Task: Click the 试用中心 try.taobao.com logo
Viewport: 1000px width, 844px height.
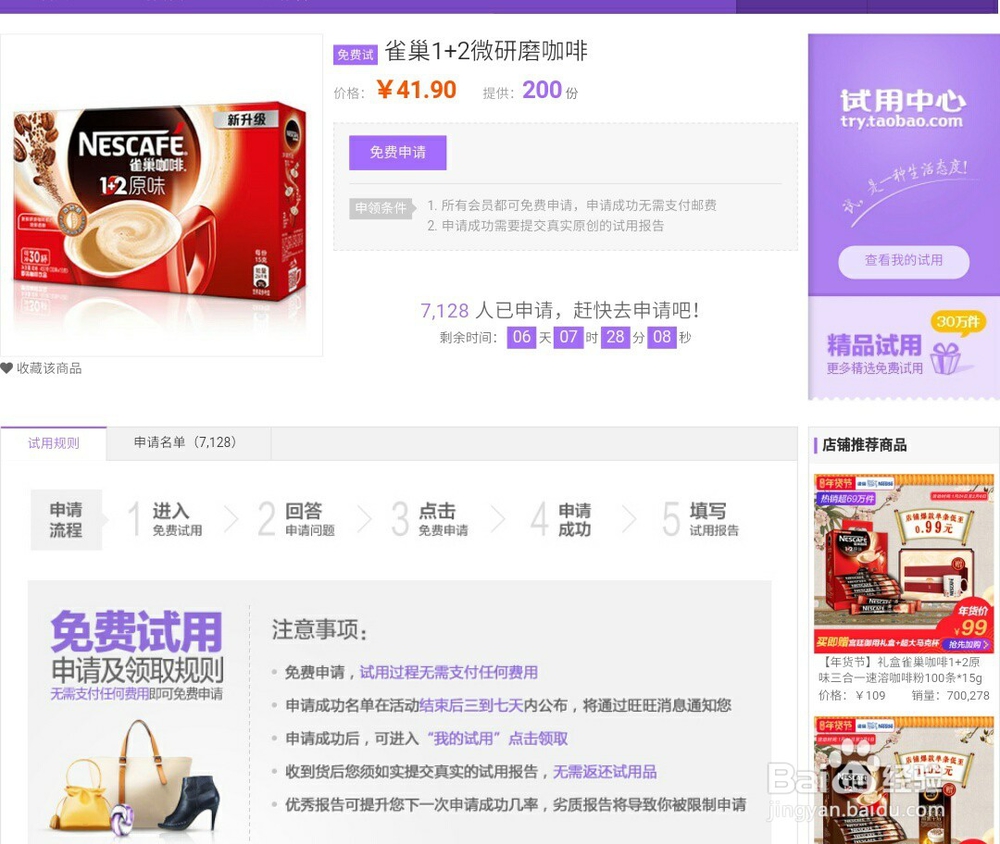Action: pyautogui.click(x=902, y=109)
